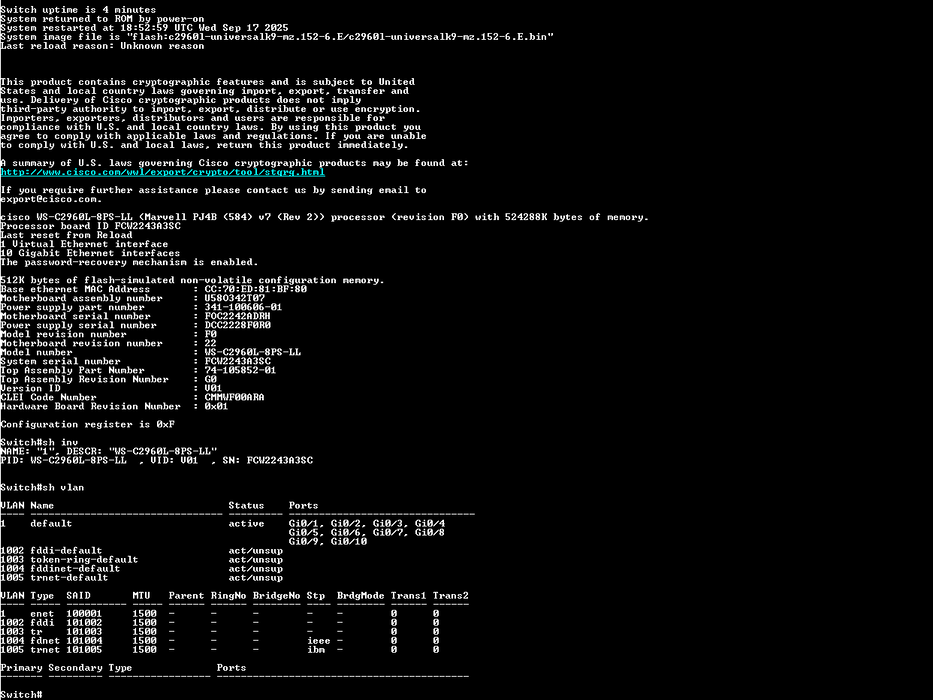Image resolution: width=933 pixels, height=700 pixels.
Task: Select the 'Switch#sh inv' command line
Action: (39, 442)
